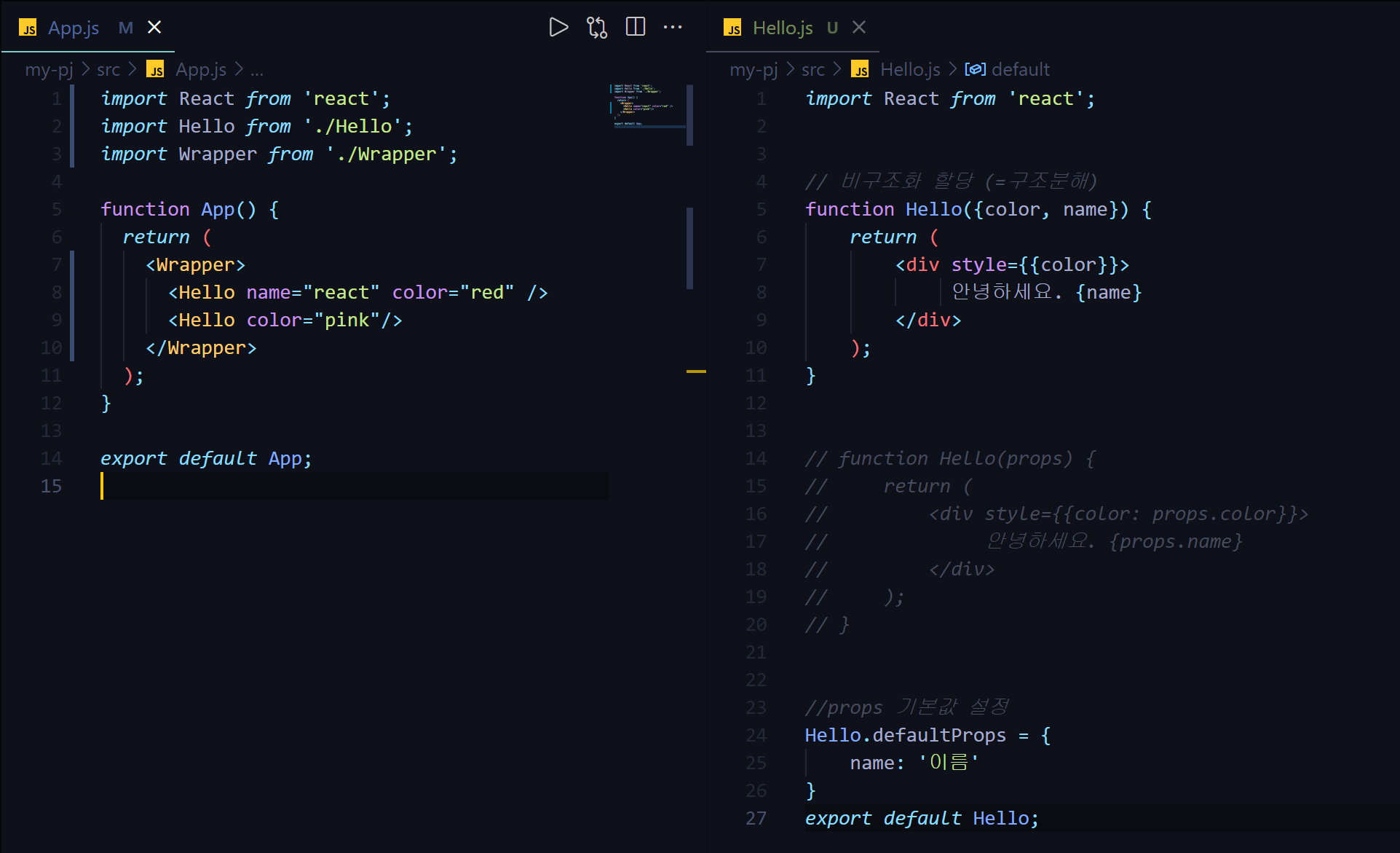Click the default symbol icon in the breadcrumb
Viewport: 1400px width, 853px height.
pos(975,69)
